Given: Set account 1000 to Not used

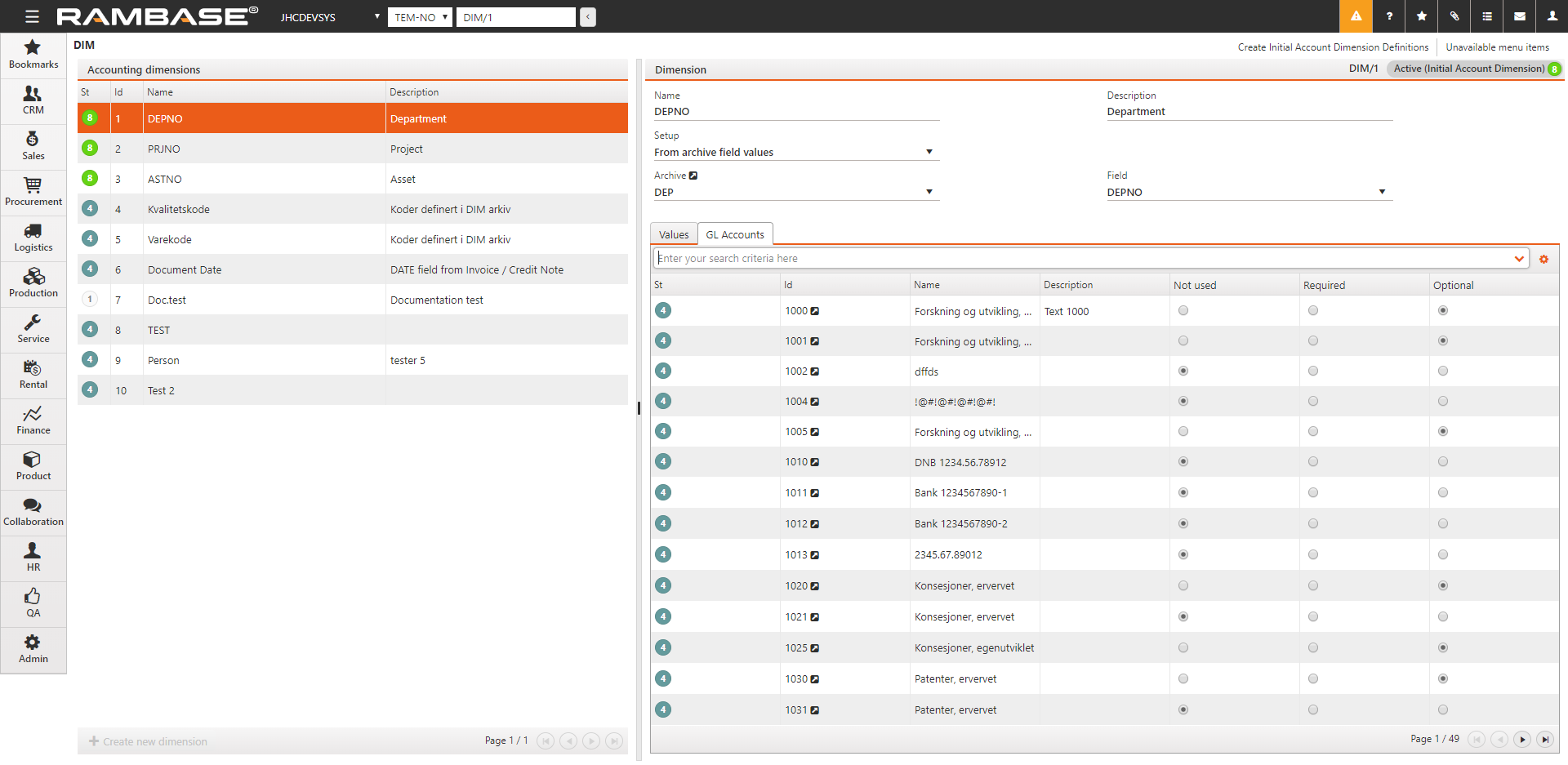Looking at the screenshot, I should tap(1183, 310).
